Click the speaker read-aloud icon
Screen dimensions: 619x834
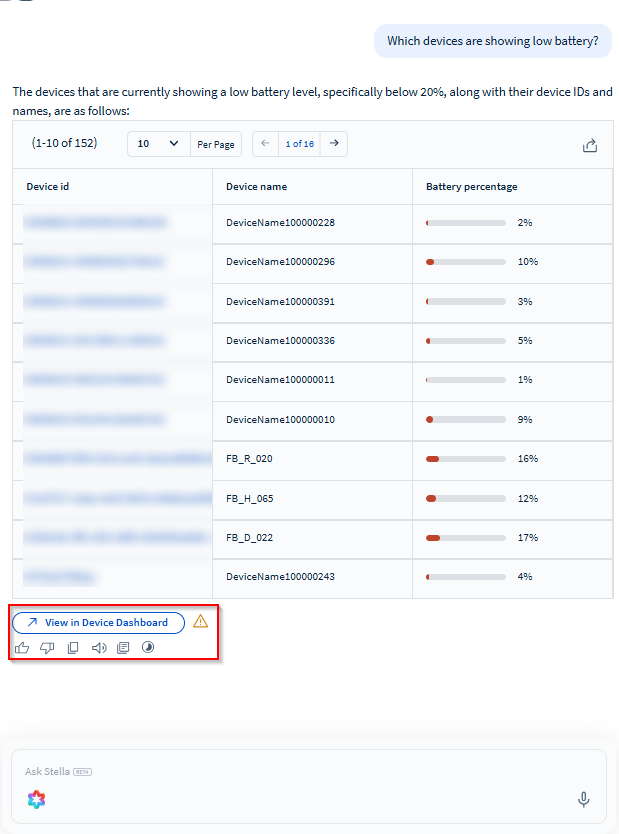pyautogui.click(x=99, y=648)
